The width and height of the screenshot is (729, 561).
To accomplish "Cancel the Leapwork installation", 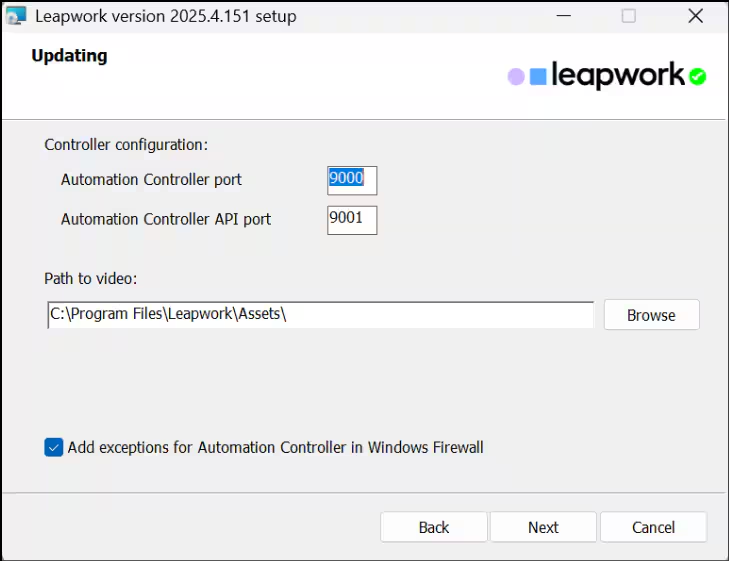I will coord(653,527).
